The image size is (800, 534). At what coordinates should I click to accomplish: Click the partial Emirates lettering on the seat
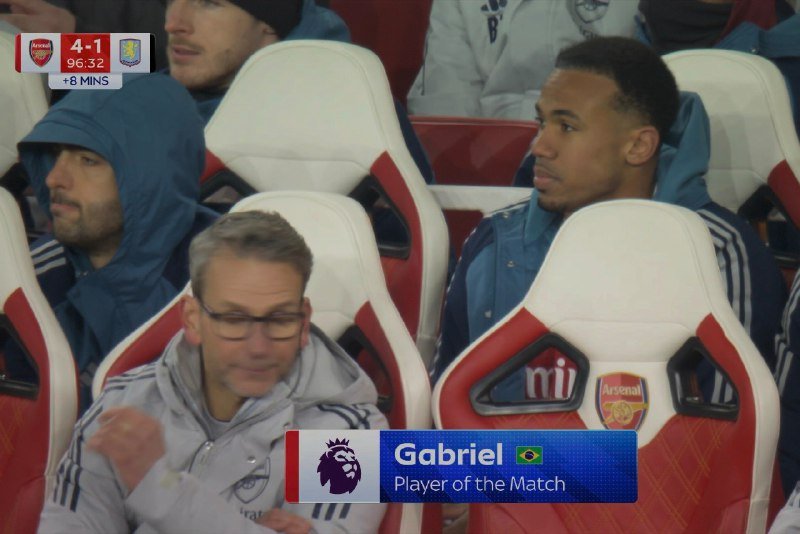[x=551, y=378]
